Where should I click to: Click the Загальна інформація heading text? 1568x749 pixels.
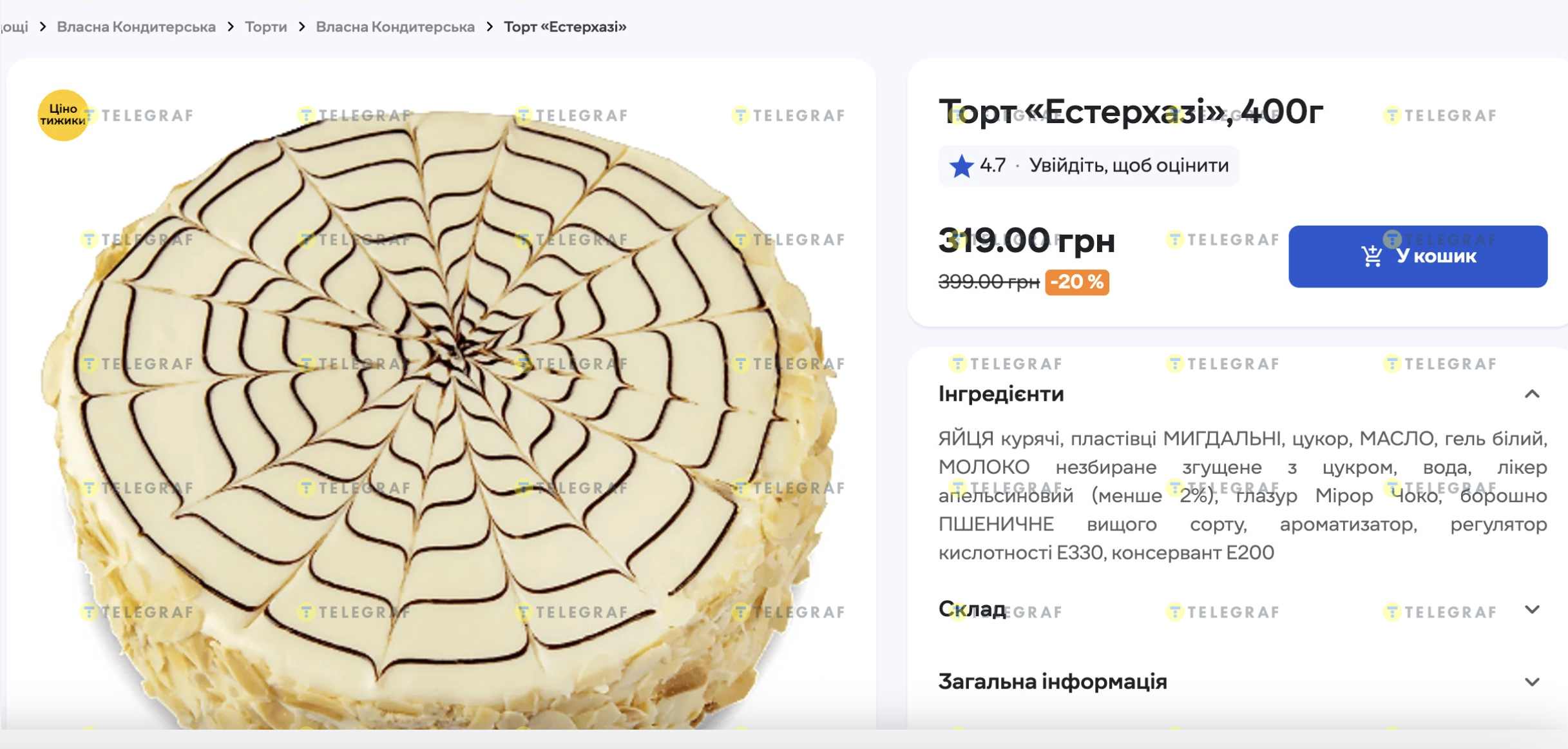(x=1052, y=681)
